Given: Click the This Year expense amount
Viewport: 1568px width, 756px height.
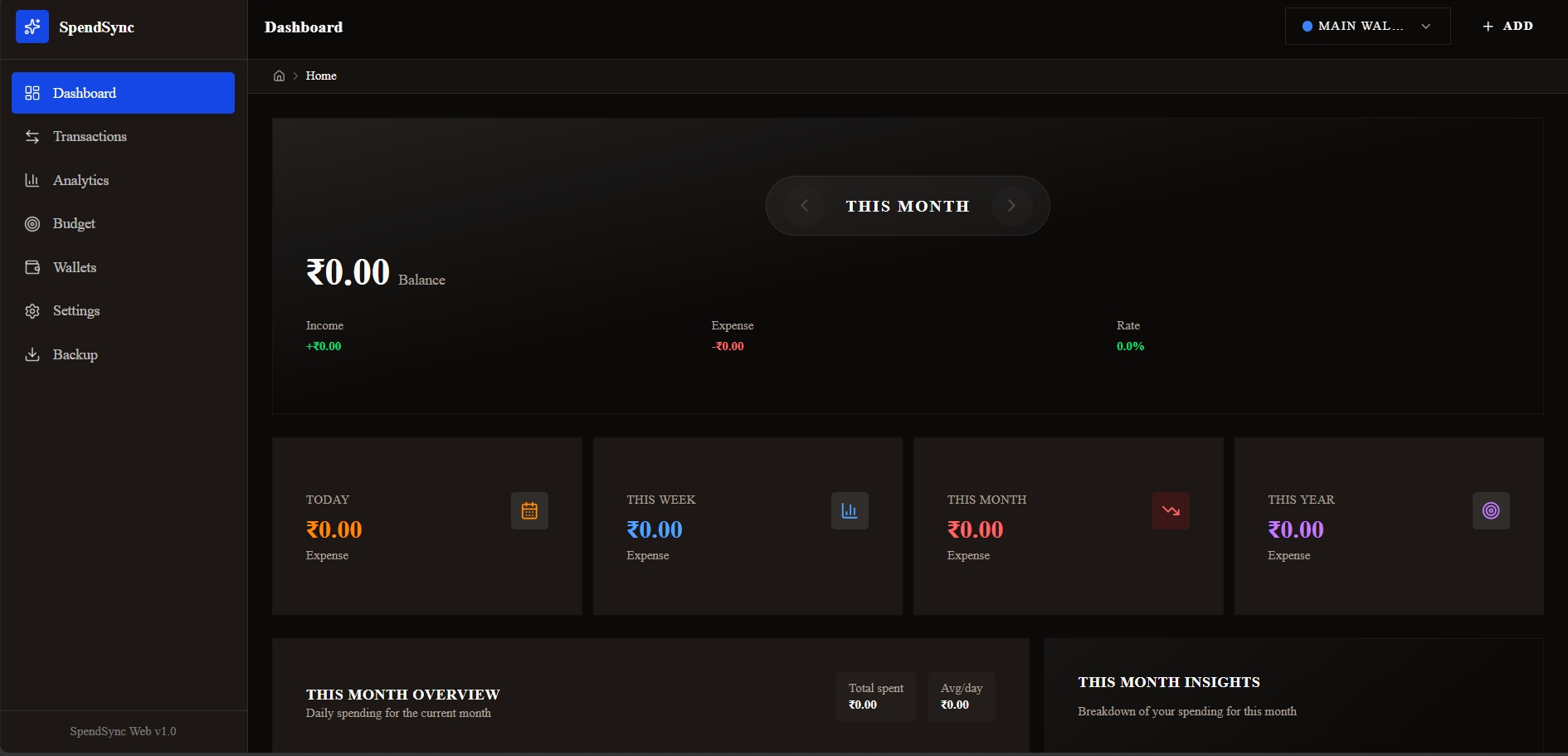Looking at the screenshot, I should tap(1296, 529).
